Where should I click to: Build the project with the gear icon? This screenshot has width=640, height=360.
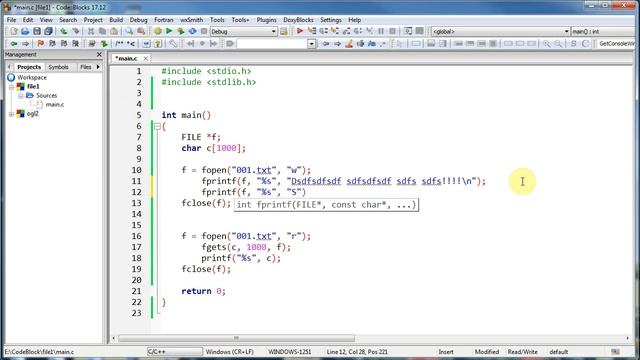click(x=158, y=31)
